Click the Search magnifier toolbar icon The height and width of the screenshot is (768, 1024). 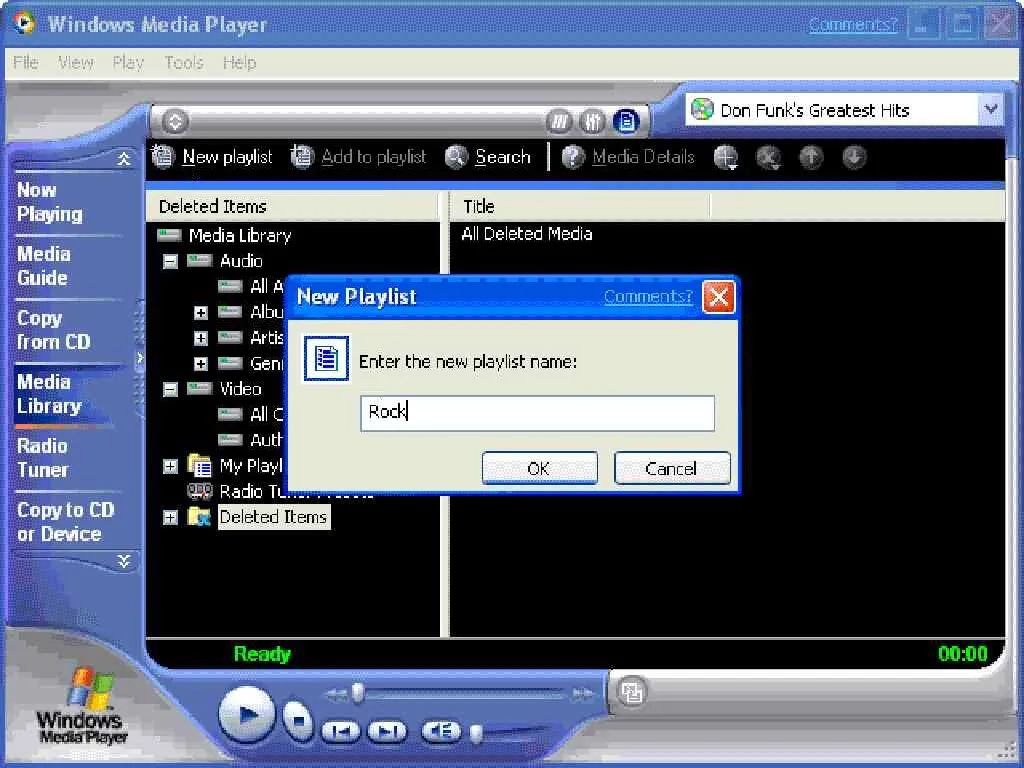click(456, 157)
